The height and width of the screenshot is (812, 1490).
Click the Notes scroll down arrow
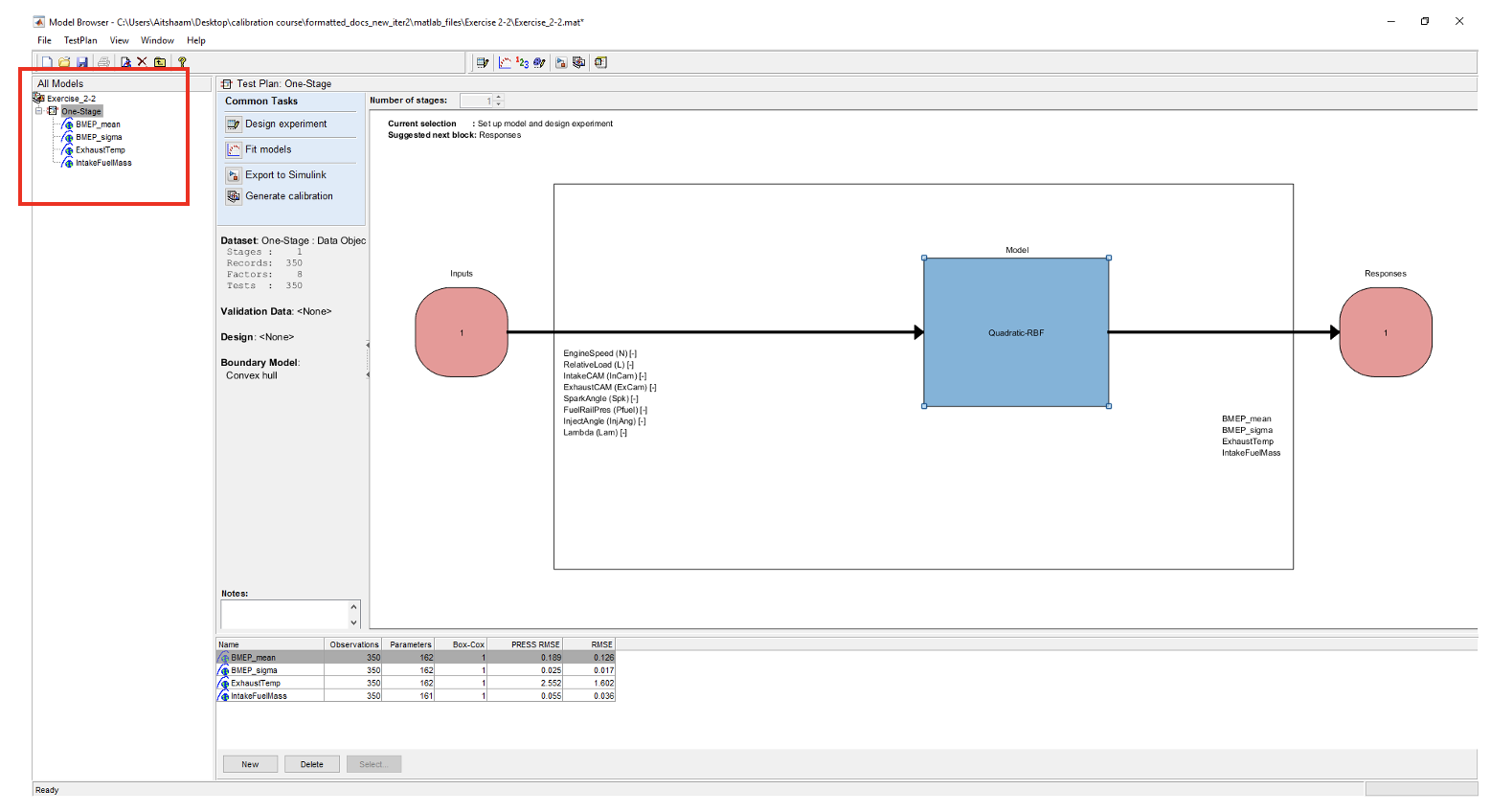(x=353, y=622)
